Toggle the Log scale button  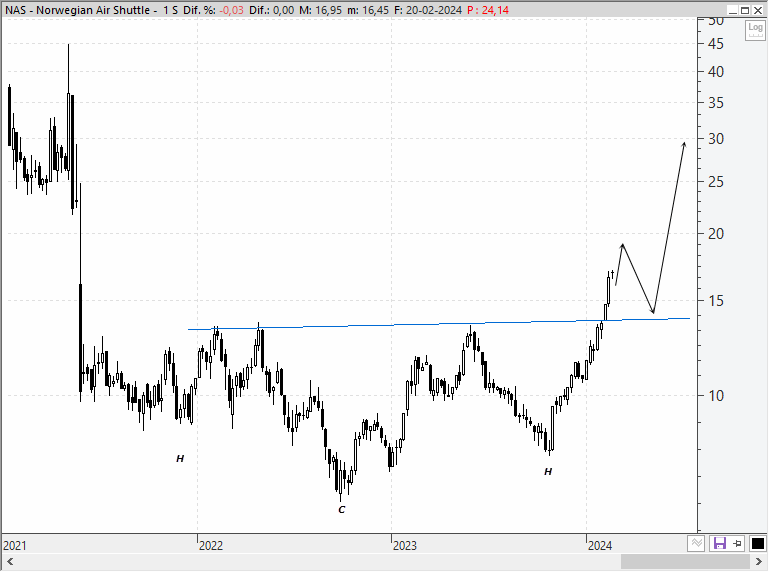(755, 30)
